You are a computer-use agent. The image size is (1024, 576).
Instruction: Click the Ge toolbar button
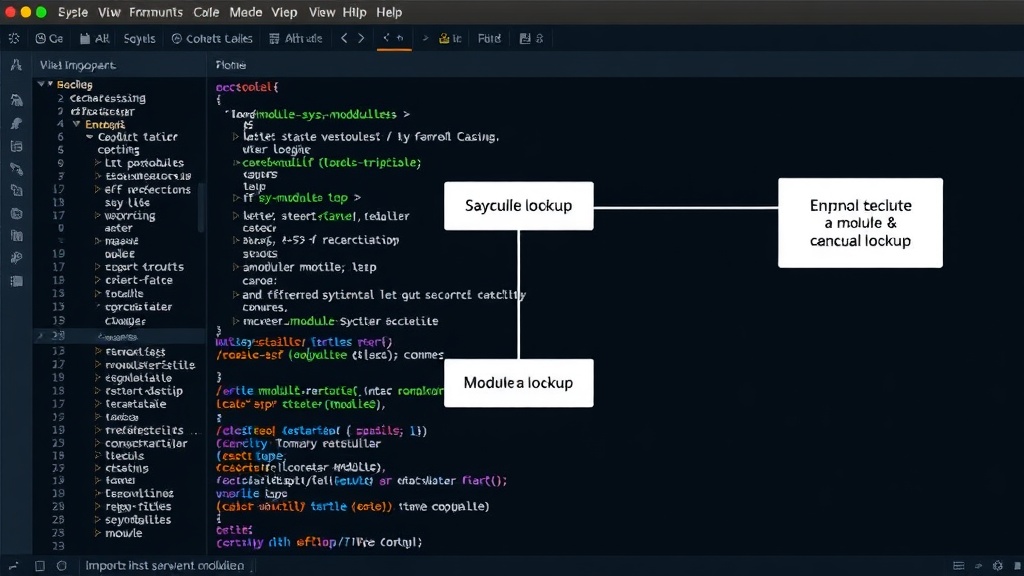pyautogui.click(x=49, y=39)
